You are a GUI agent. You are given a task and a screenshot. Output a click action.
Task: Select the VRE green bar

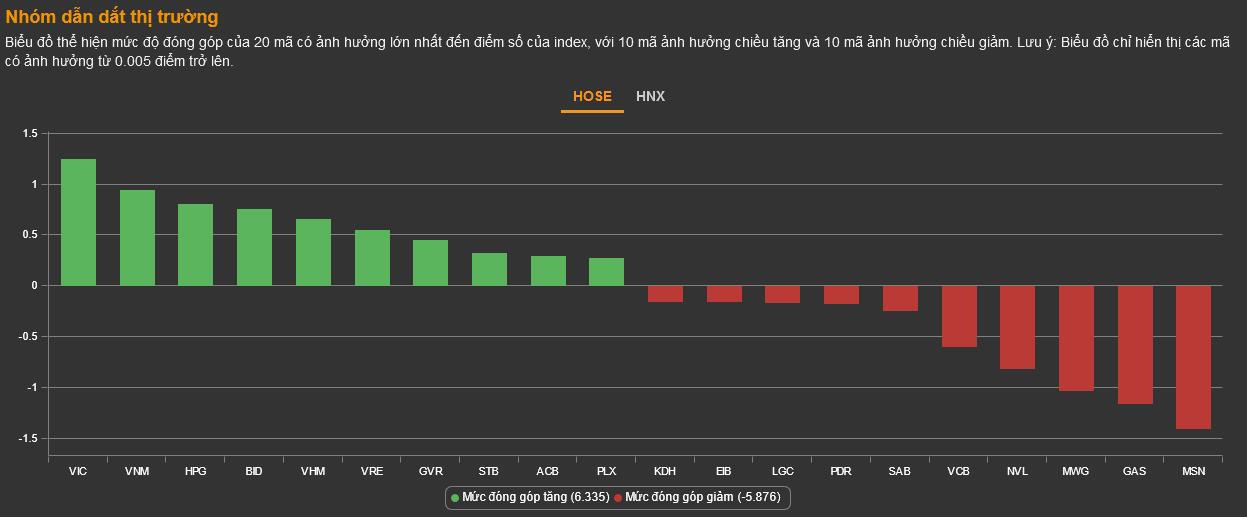(x=372, y=258)
